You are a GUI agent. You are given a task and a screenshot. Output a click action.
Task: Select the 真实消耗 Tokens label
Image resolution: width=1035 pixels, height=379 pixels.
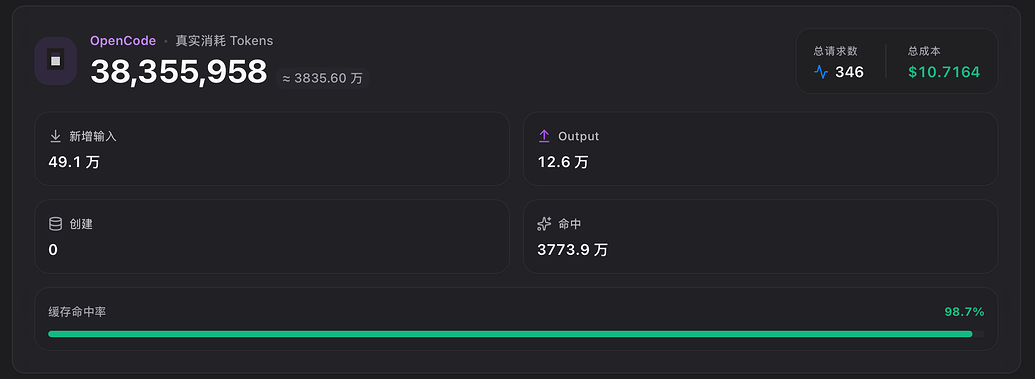click(224, 41)
